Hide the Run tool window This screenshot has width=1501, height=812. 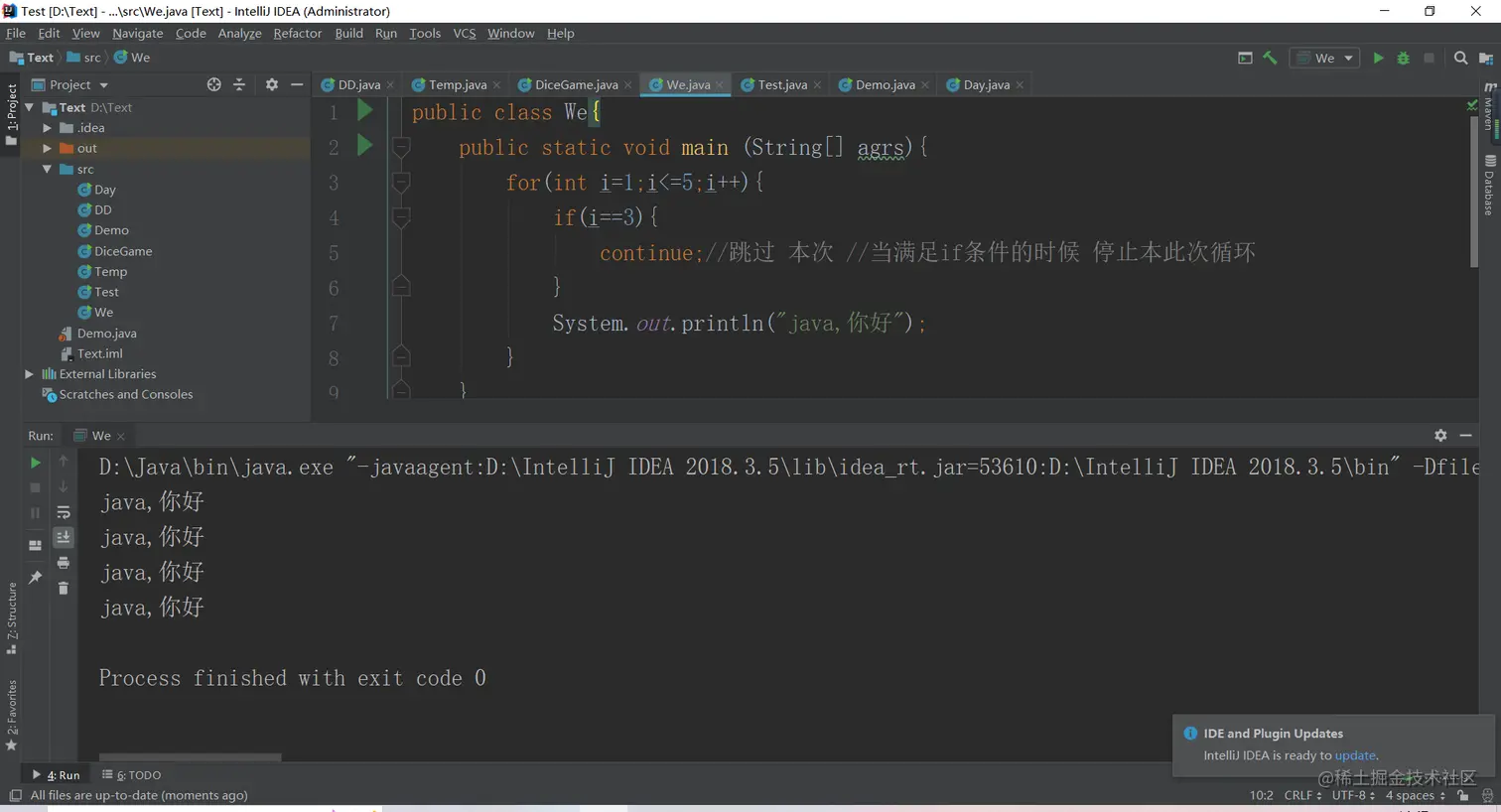(1465, 436)
